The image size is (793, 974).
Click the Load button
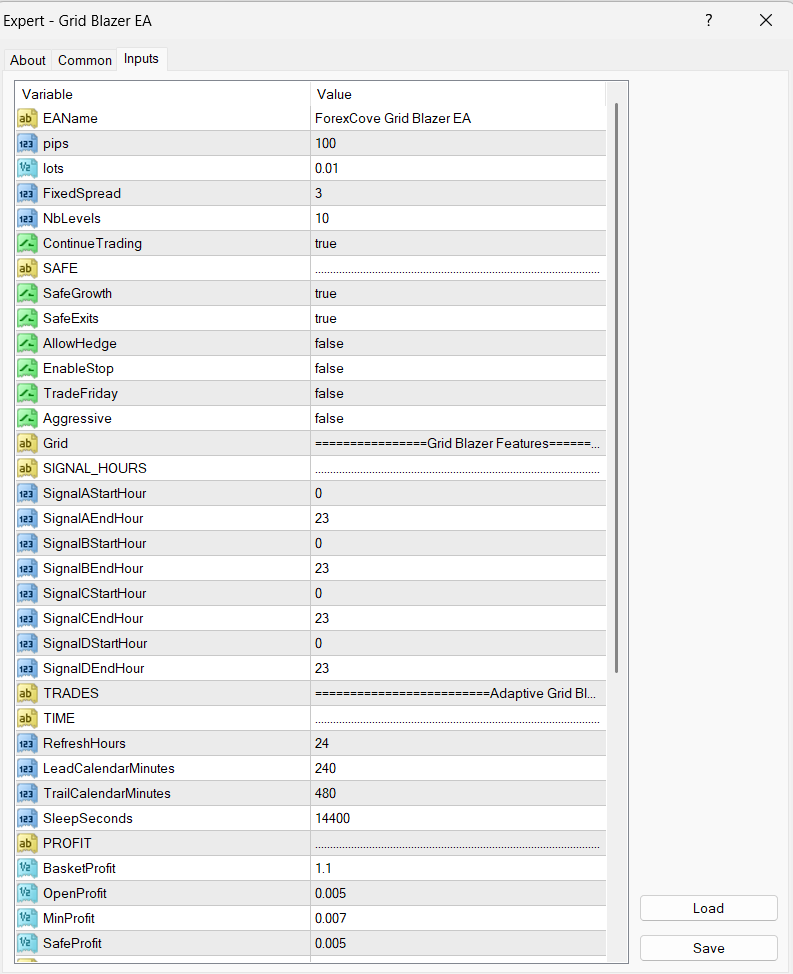coord(709,908)
